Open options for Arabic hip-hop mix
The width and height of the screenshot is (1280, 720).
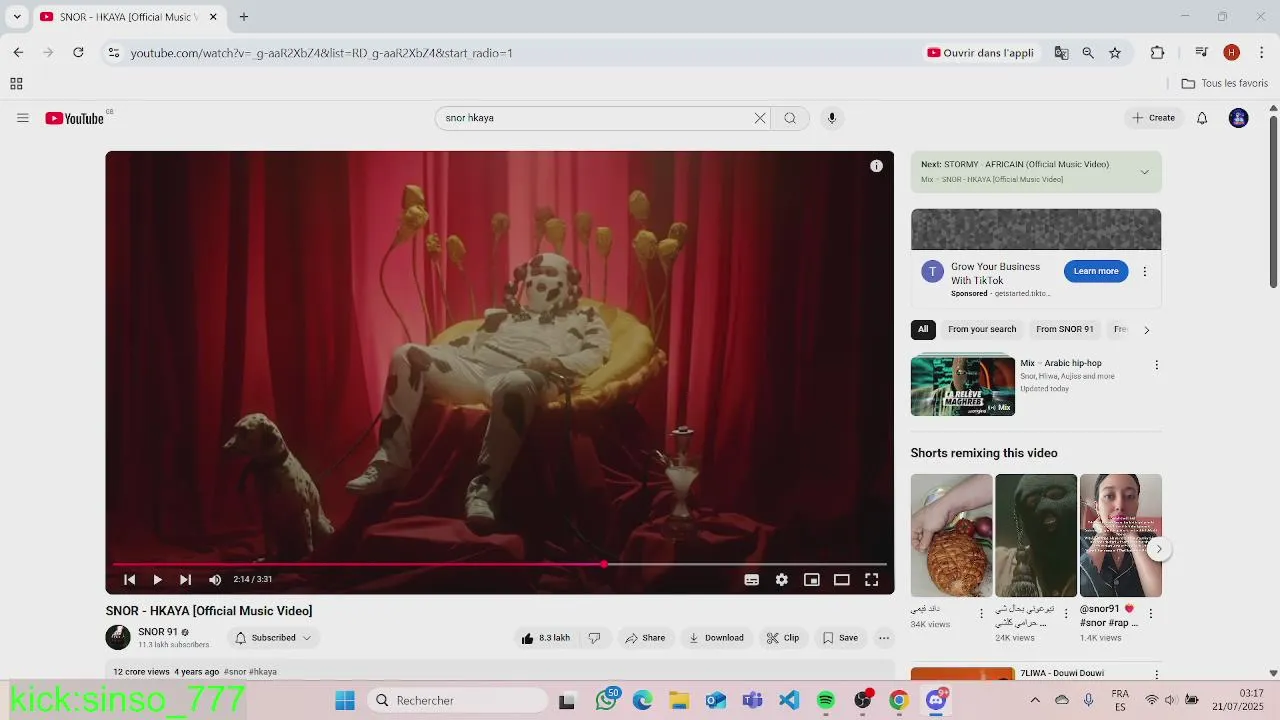tap(1156, 365)
